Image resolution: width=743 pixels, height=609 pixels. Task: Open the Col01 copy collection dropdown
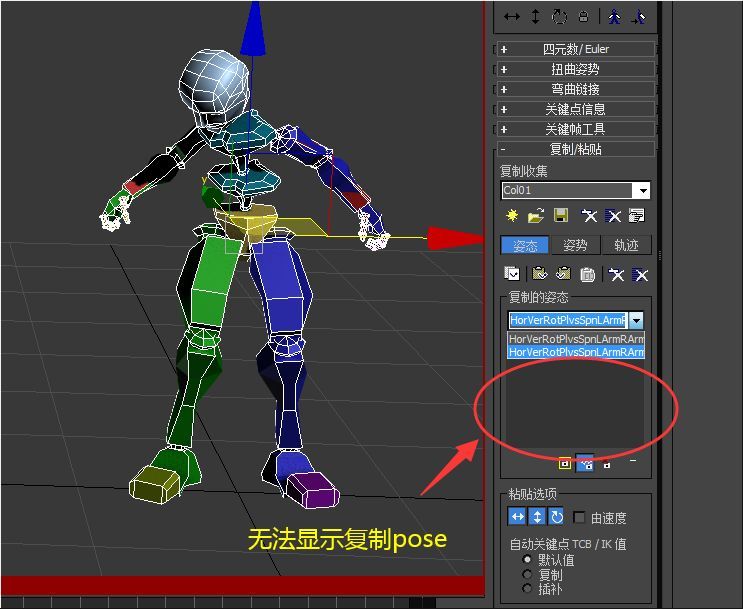pyautogui.click(x=643, y=191)
